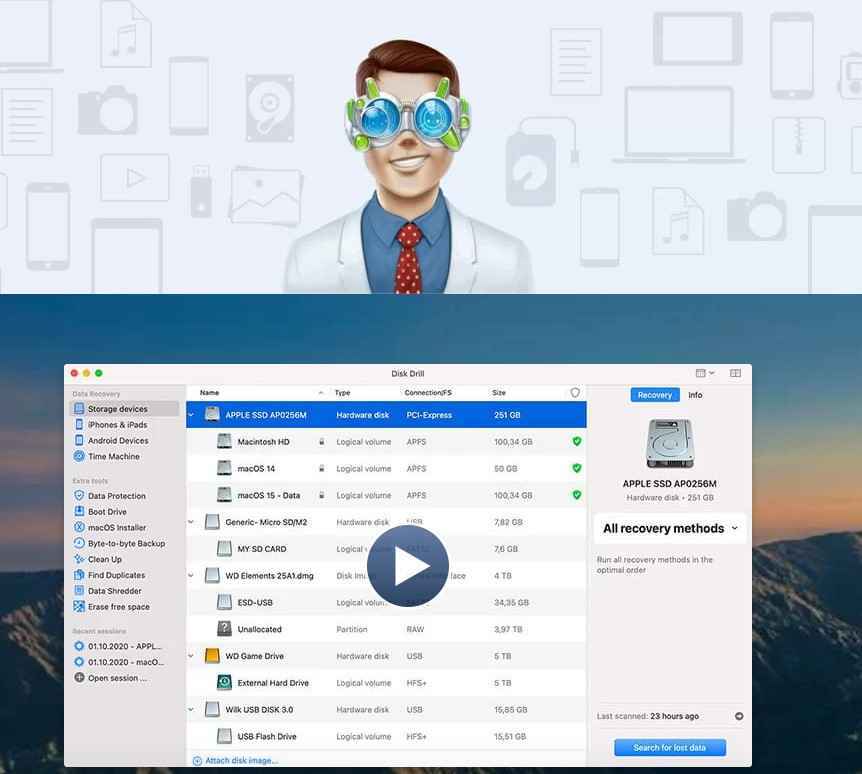Click lock icon beside macOS 15 - Data
This screenshot has height=774, width=862.
pos(322,495)
